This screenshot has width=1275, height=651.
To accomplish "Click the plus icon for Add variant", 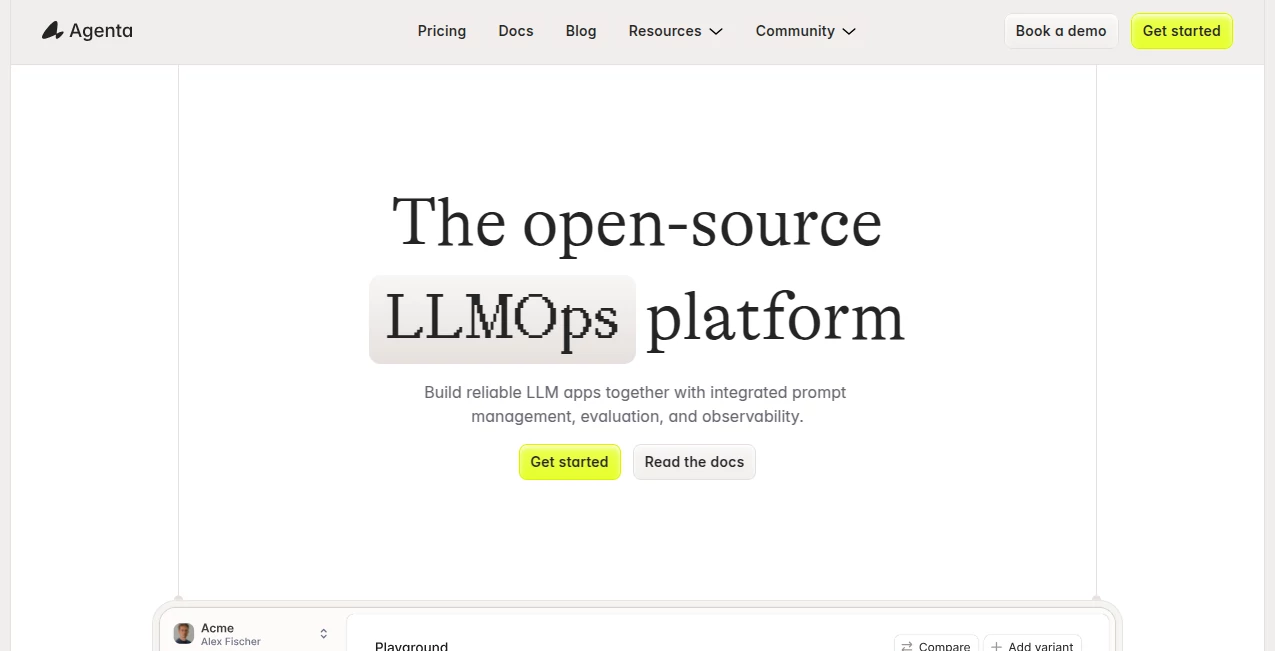I will click(996, 646).
